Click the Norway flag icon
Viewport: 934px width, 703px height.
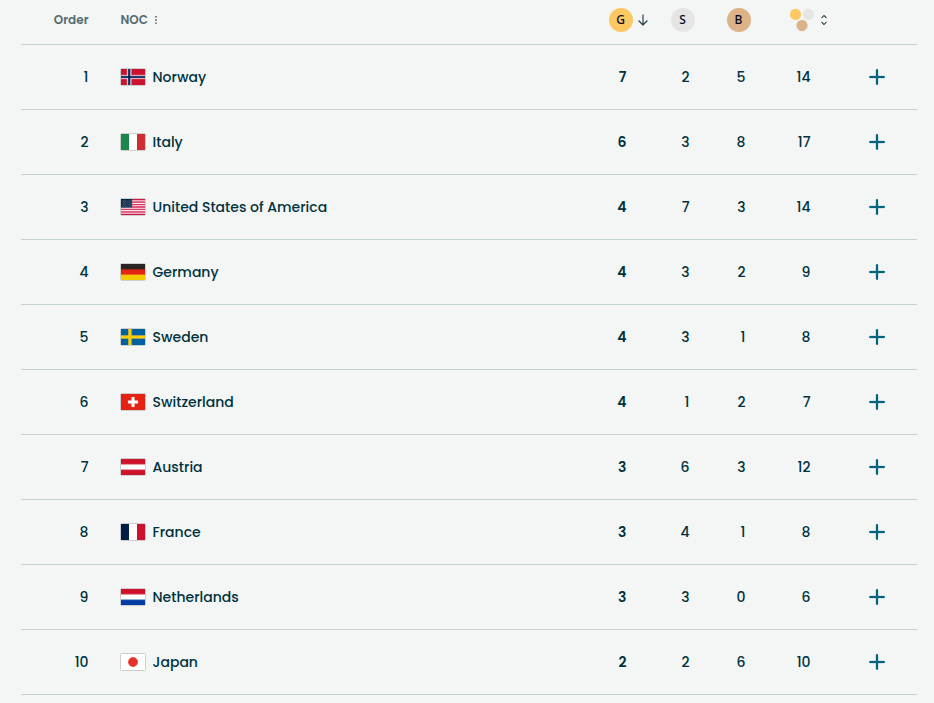133,77
